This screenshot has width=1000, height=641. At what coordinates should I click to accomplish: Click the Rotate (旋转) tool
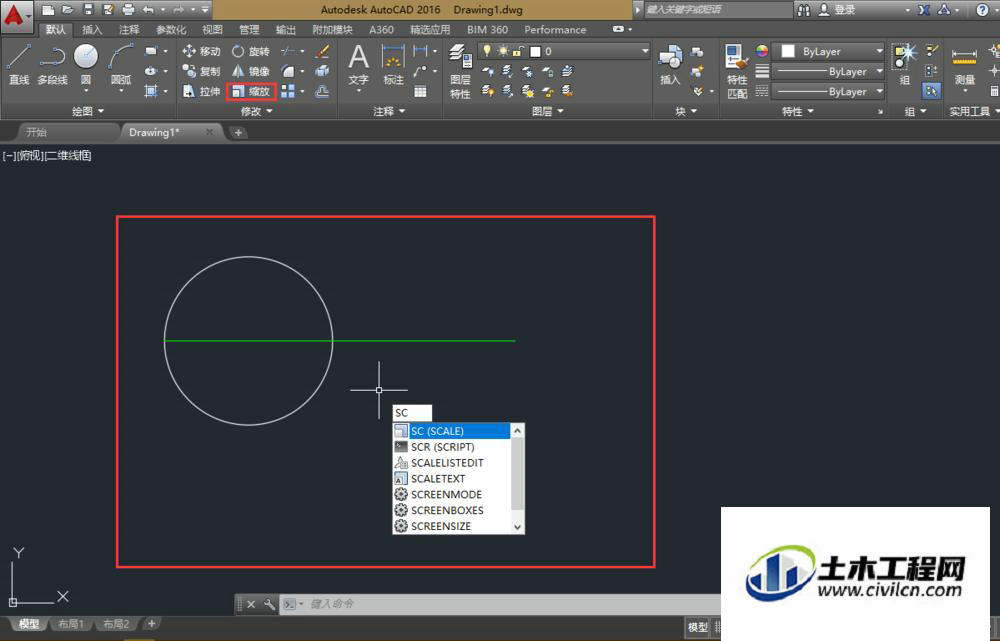(x=251, y=51)
